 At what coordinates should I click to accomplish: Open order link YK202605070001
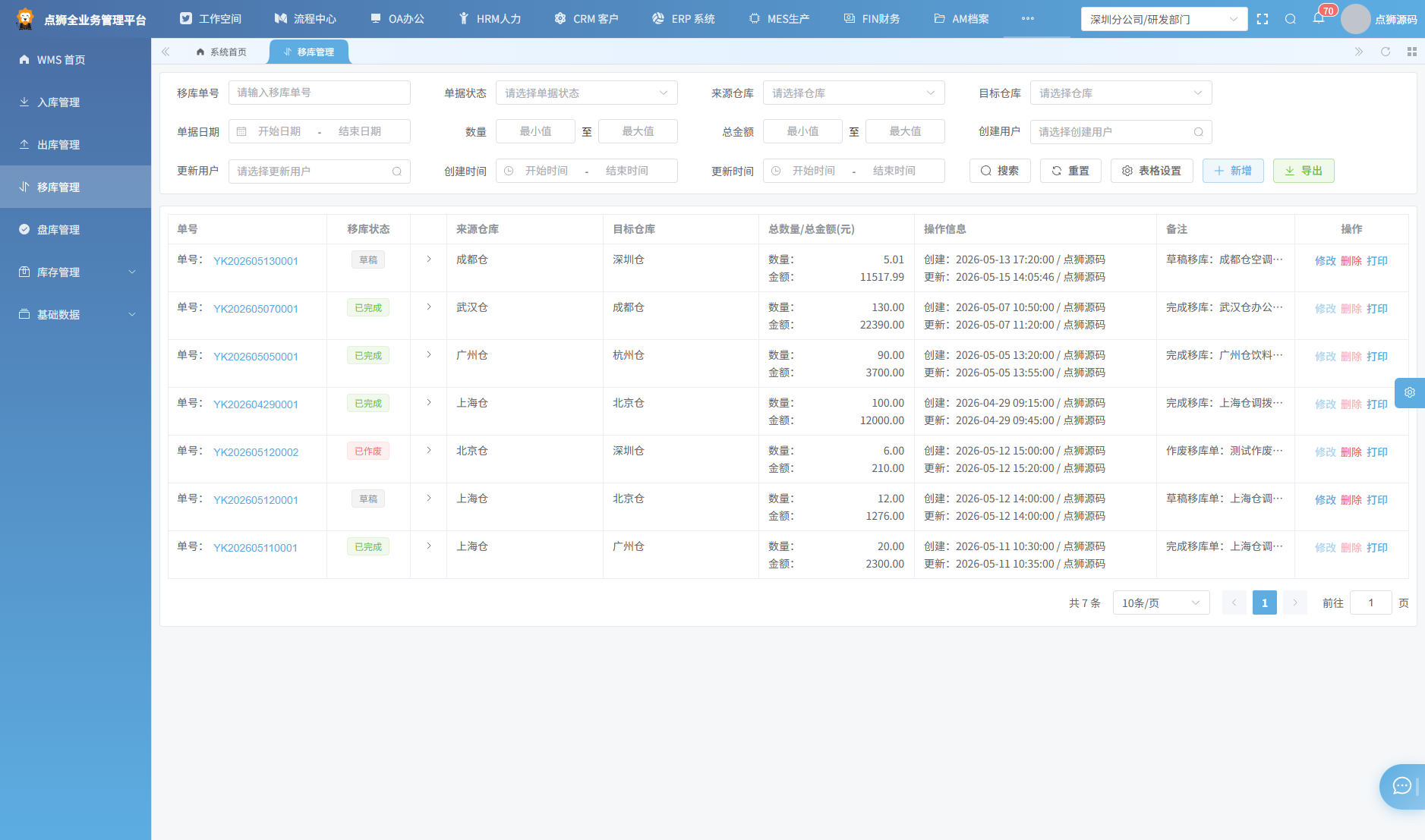click(256, 309)
